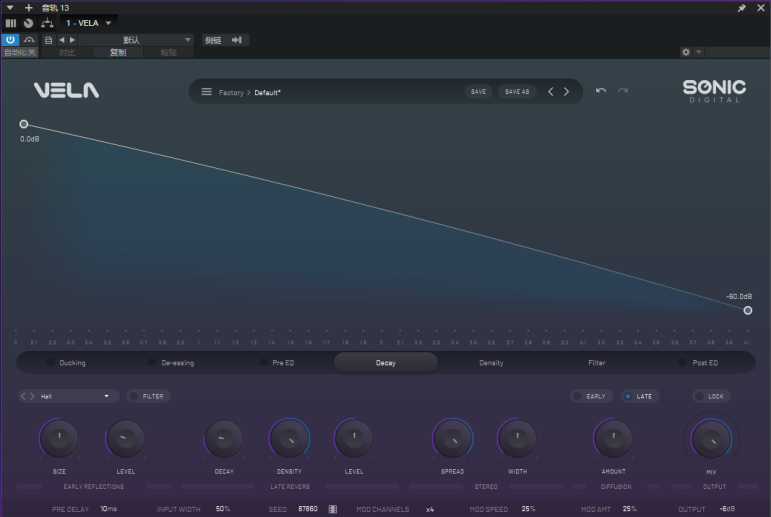Enable the early reflections FILTER toggle
Screen dimensions: 771x517
point(148,396)
